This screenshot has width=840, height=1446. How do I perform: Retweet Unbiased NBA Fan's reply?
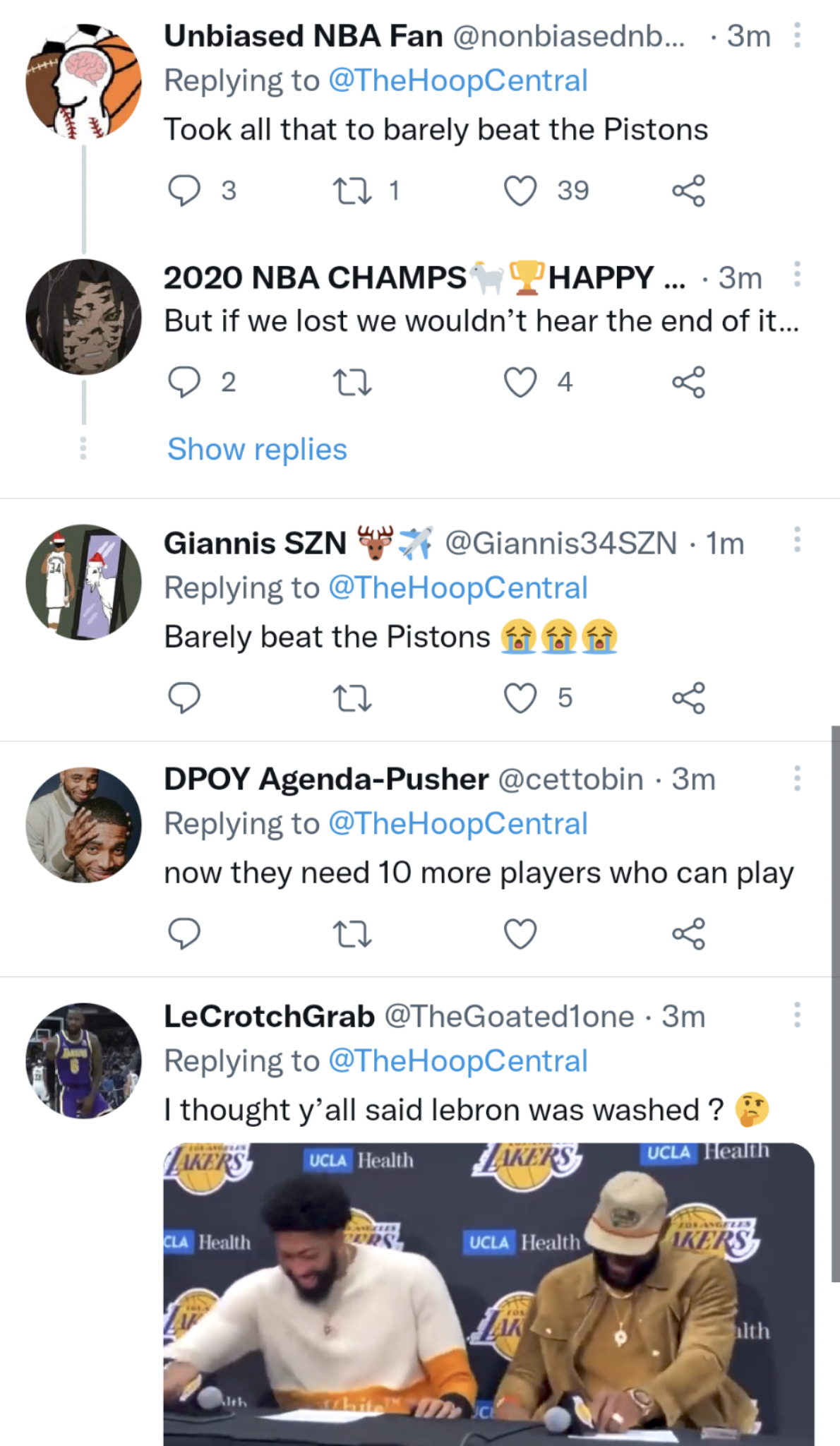click(352, 191)
